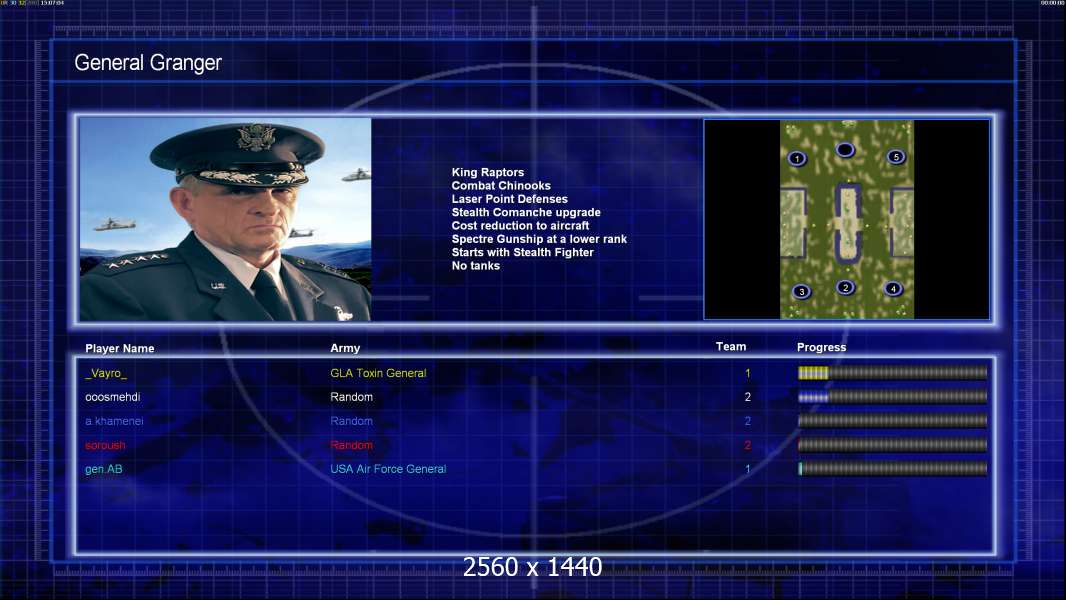Image resolution: width=1066 pixels, height=600 pixels.
Task: Click start position 1 marker on minimap
Action: [x=797, y=158]
